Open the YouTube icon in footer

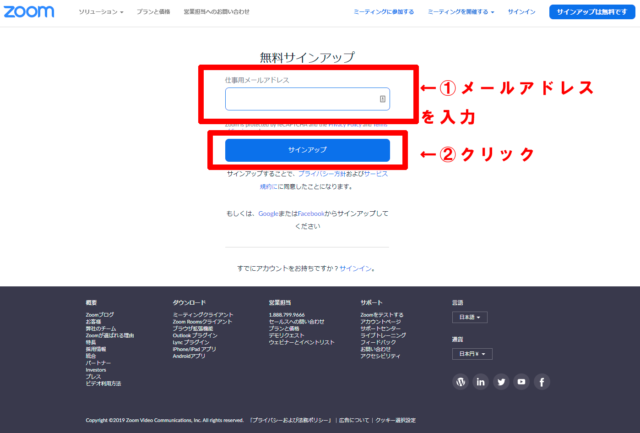click(521, 382)
